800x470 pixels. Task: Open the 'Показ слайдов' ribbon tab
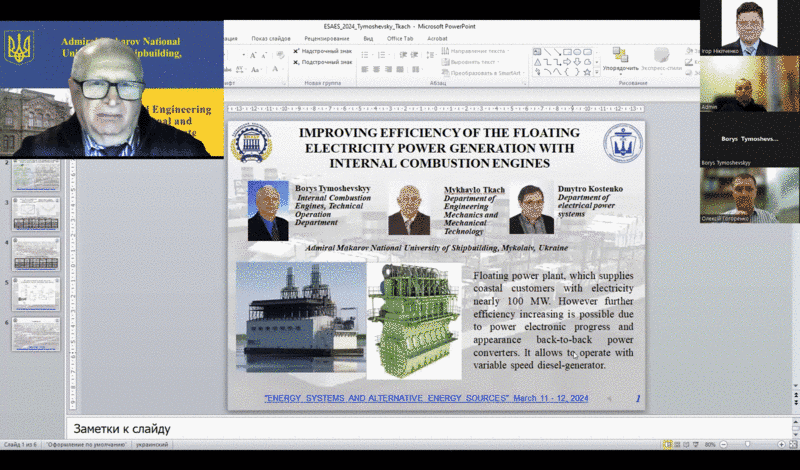point(271,38)
